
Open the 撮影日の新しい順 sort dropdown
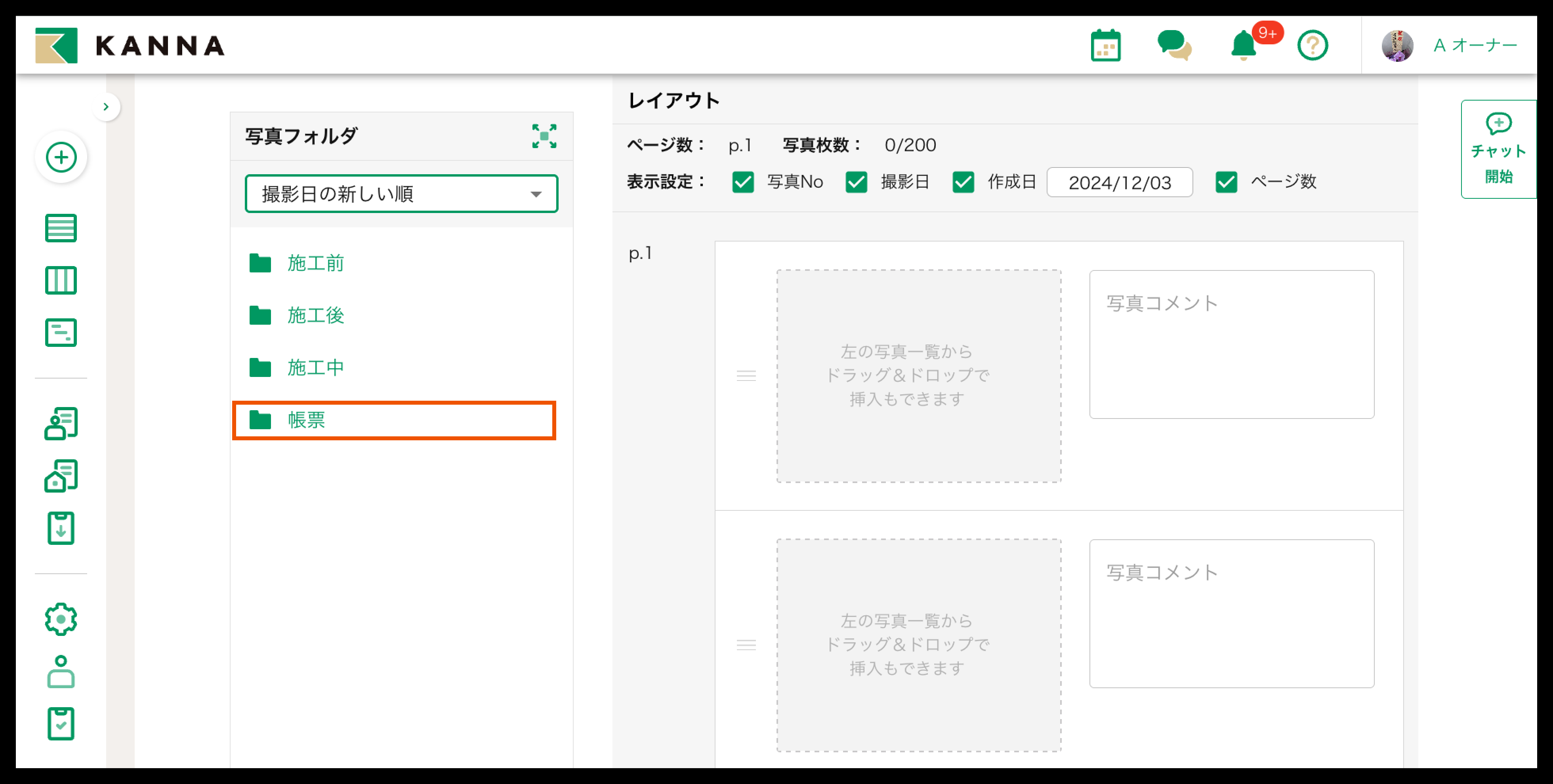(x=401, y=194)
